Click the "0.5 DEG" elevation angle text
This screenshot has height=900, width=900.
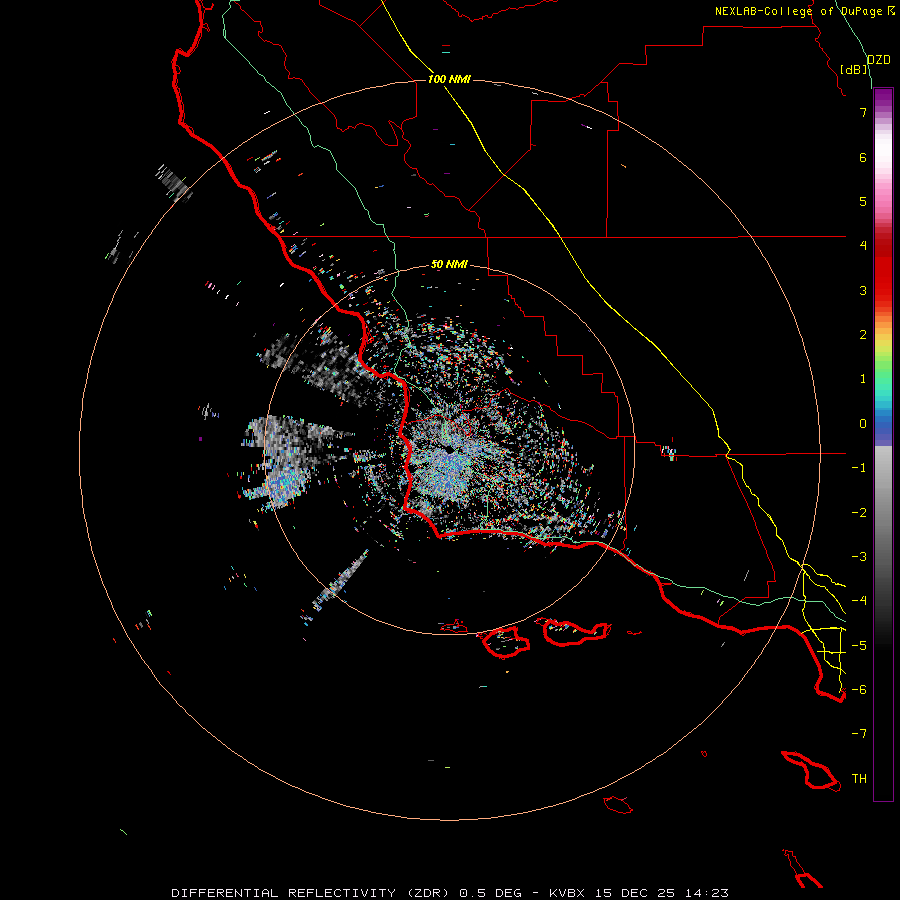(x=490, y=893)
